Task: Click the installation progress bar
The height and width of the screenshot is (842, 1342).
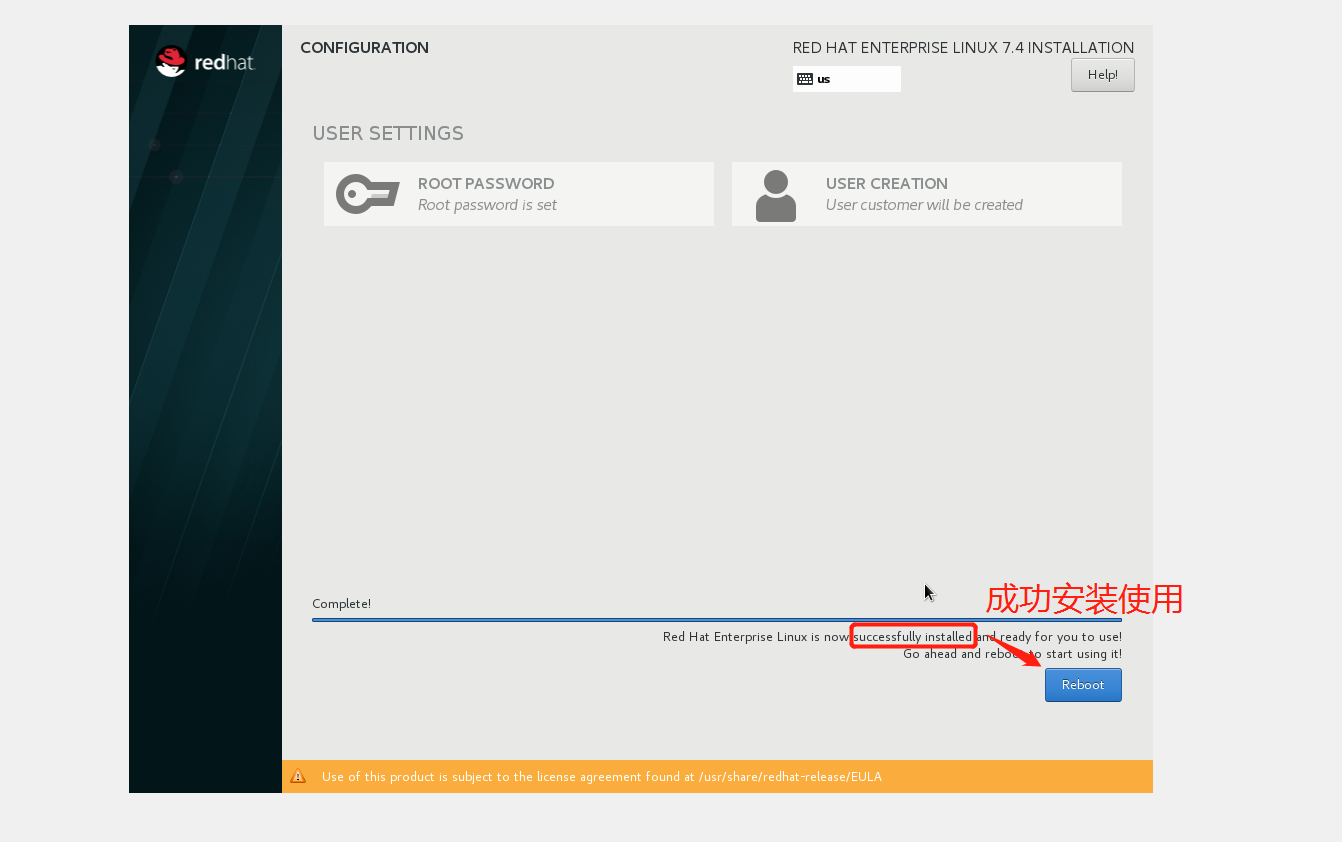Action: pos(716,620)
